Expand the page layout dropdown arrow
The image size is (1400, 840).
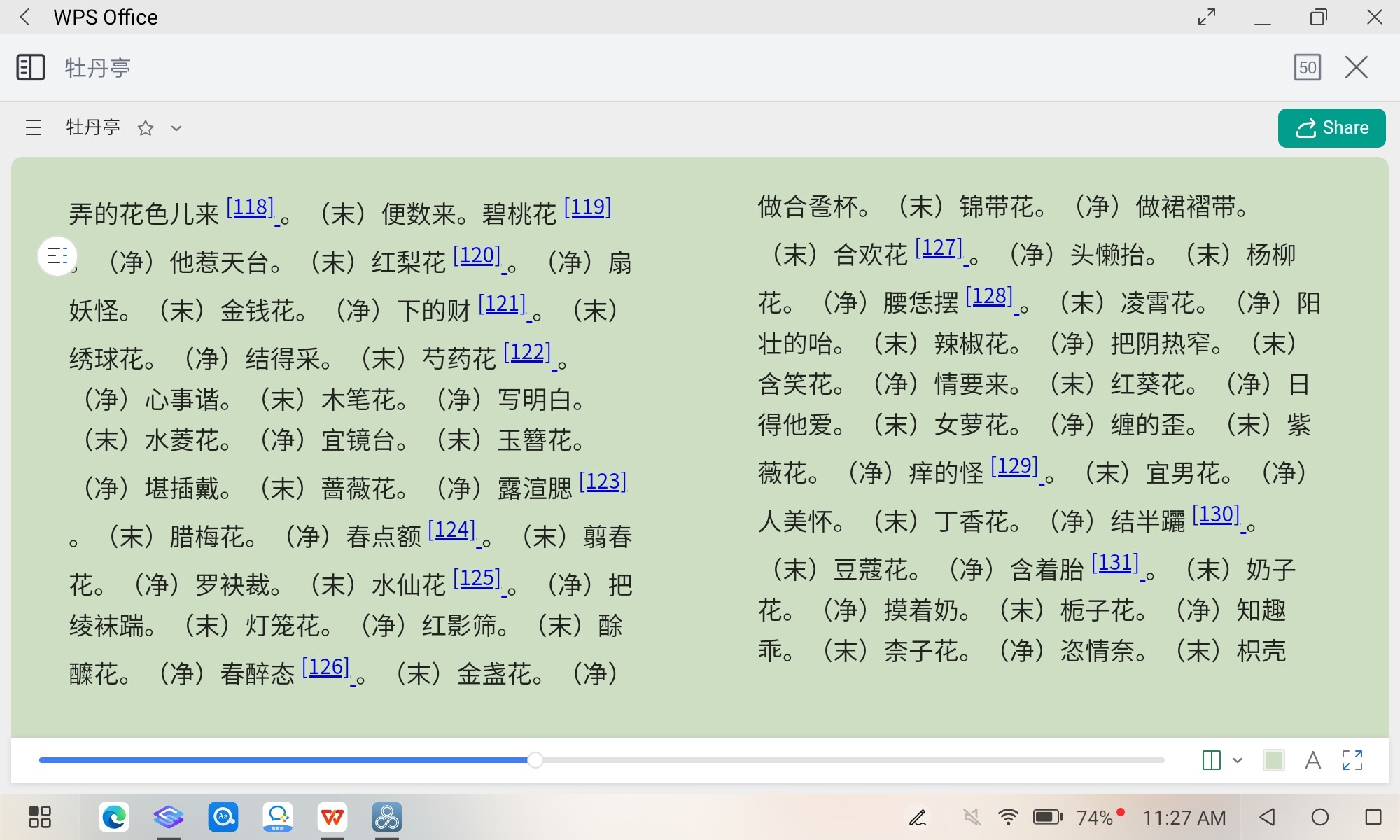coord(1238,760)
